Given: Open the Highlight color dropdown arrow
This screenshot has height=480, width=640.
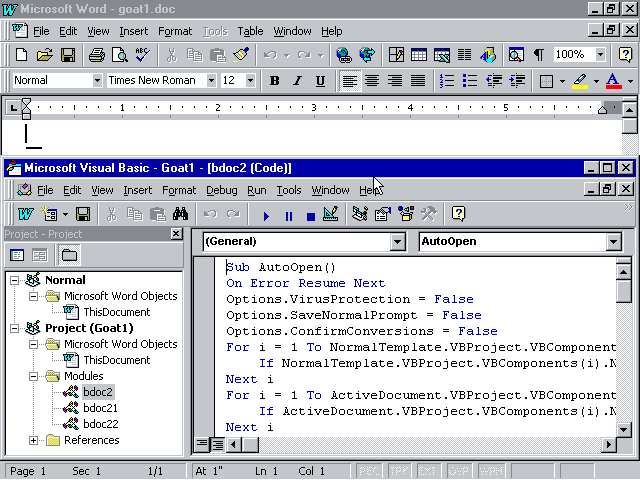Looking at the screenshot, I should [x=596, y=81].
